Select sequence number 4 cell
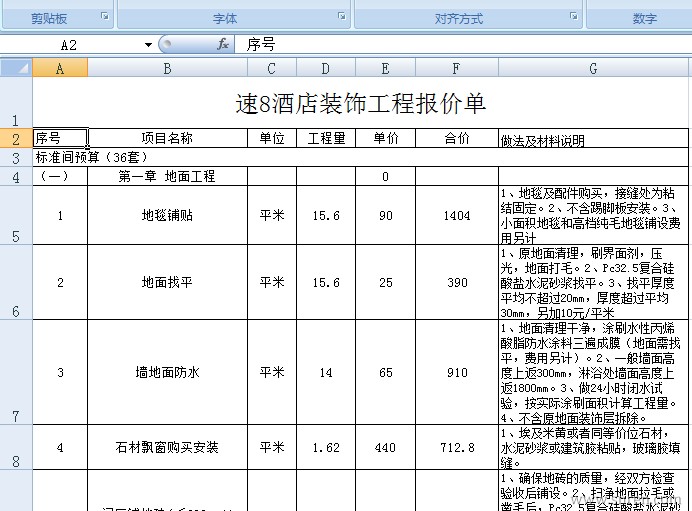 click(60, 447)
